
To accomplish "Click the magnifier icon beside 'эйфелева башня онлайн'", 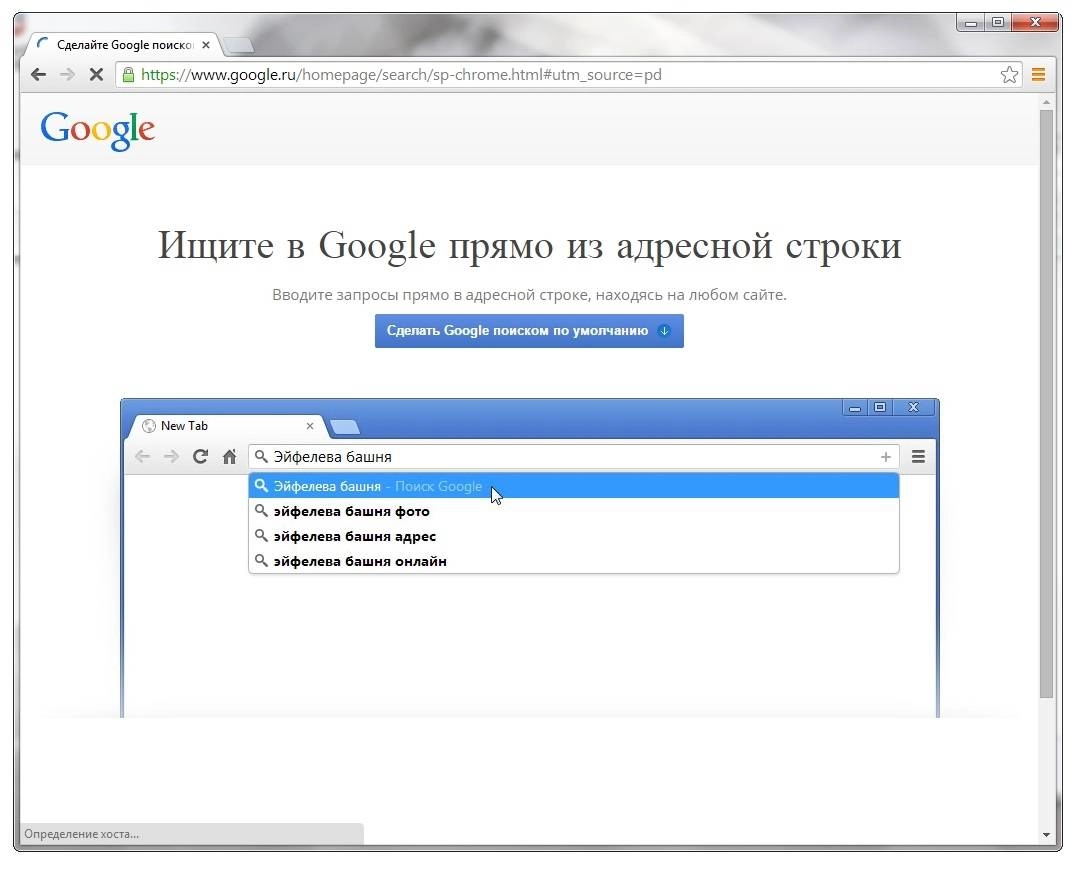I will point(261,560).
